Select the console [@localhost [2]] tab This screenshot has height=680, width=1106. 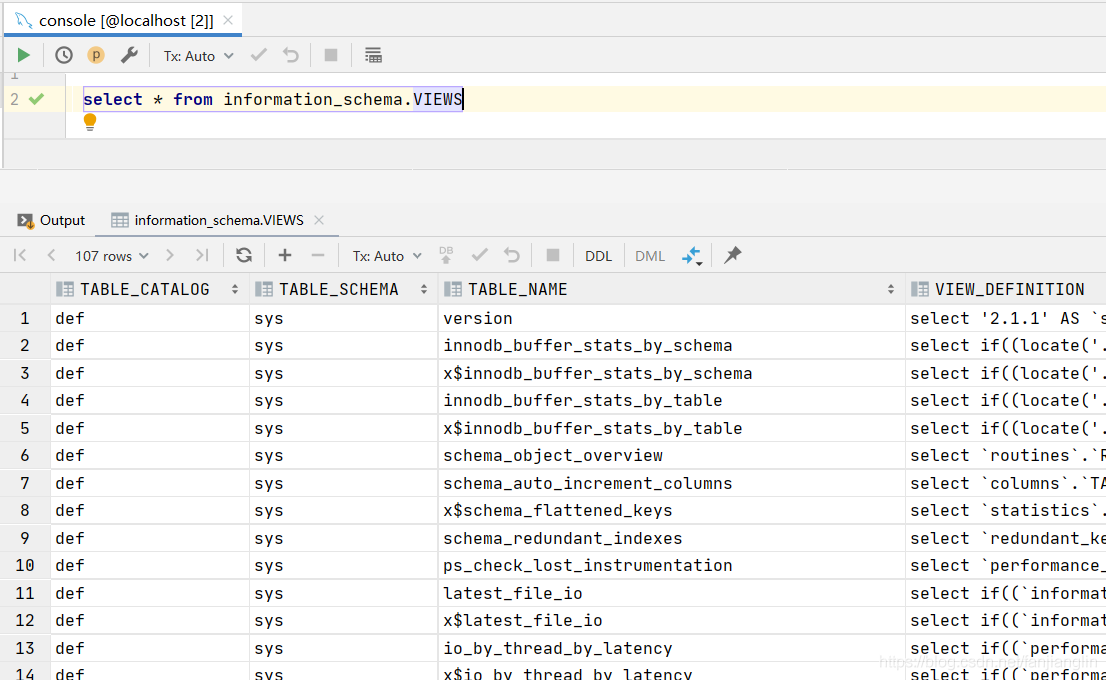(x=123, y=20)
